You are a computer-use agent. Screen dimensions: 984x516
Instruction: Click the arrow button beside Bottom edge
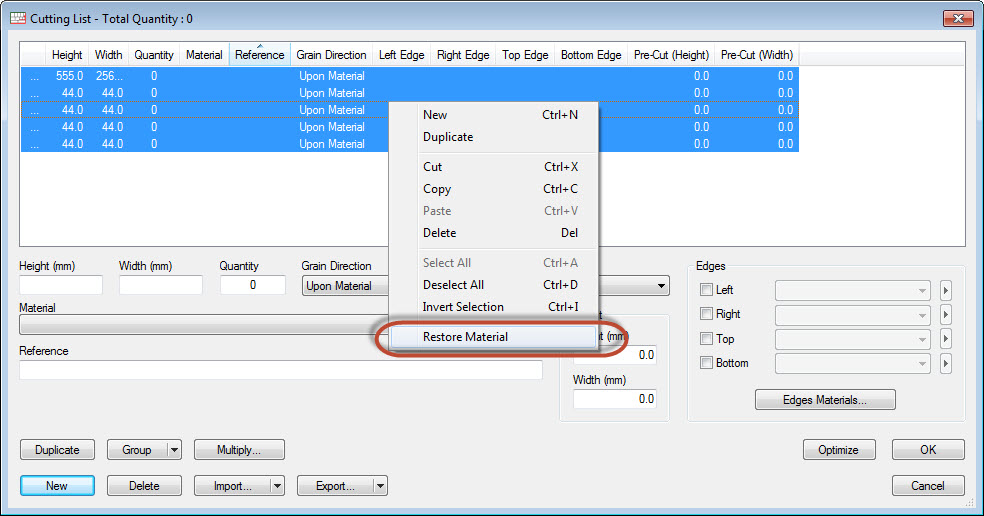[945, 363]
